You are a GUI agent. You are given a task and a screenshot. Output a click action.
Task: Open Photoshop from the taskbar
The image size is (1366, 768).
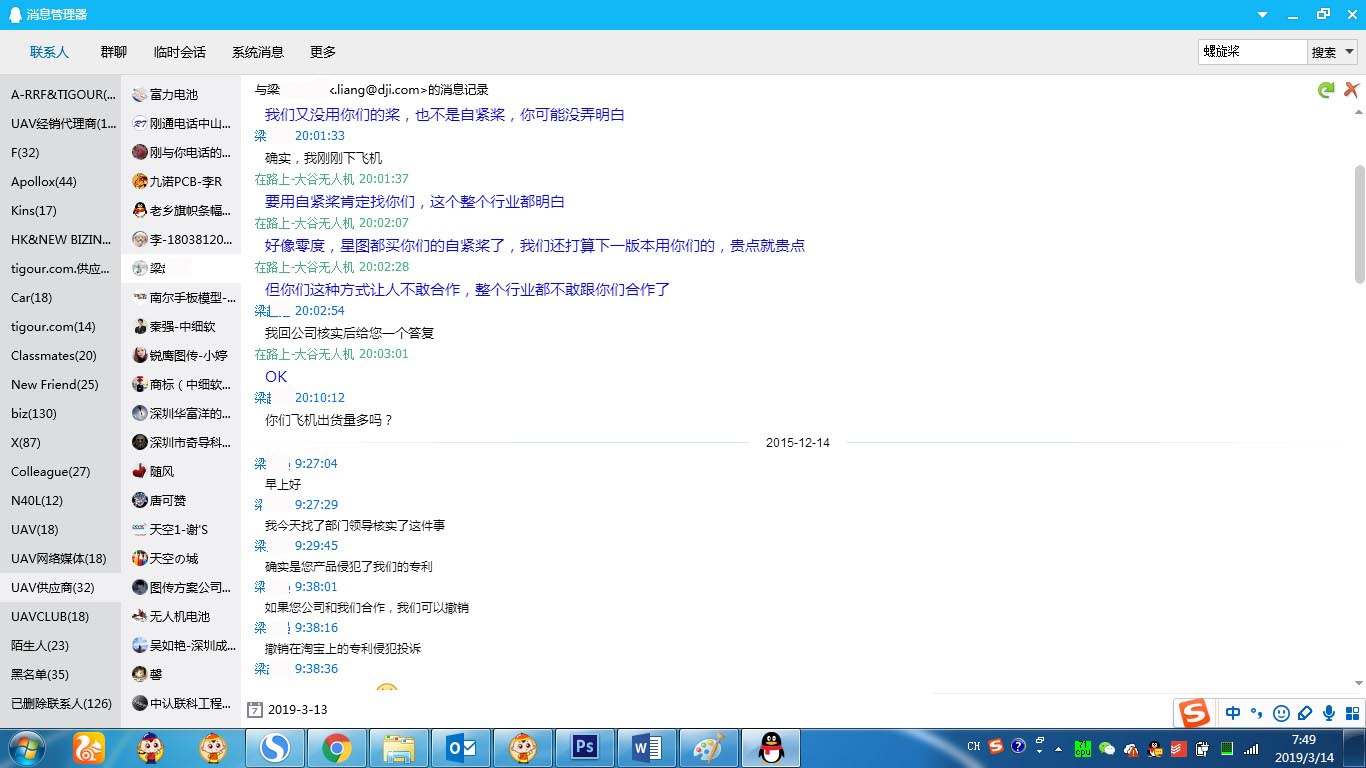pyautogui.click(x=584, y=748)
